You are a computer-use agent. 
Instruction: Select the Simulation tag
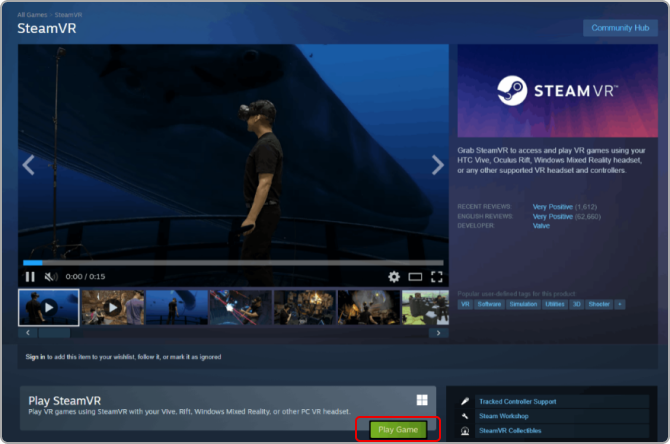523,304
